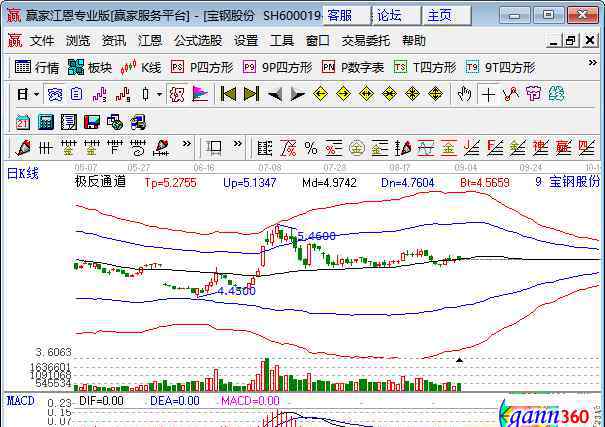Click the floppy disk save icon
Image resolution: width=605 pixels, height=427 pixels.
click(x=92, y=122)
